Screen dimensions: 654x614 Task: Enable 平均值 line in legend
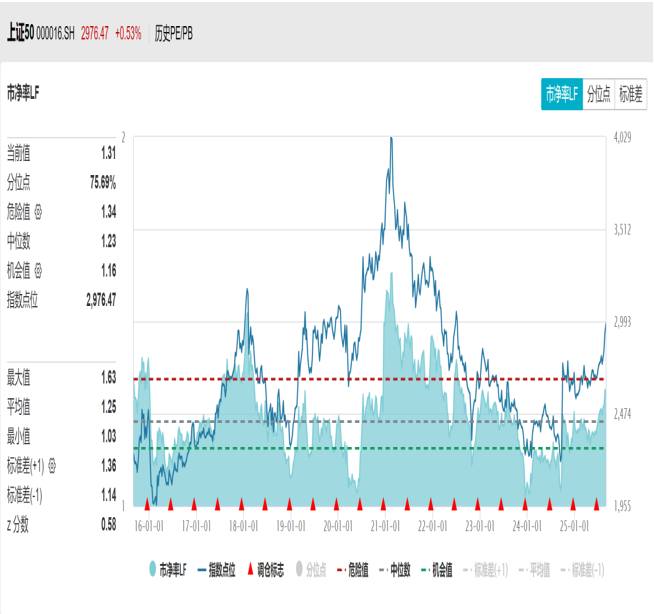[534, 569]
